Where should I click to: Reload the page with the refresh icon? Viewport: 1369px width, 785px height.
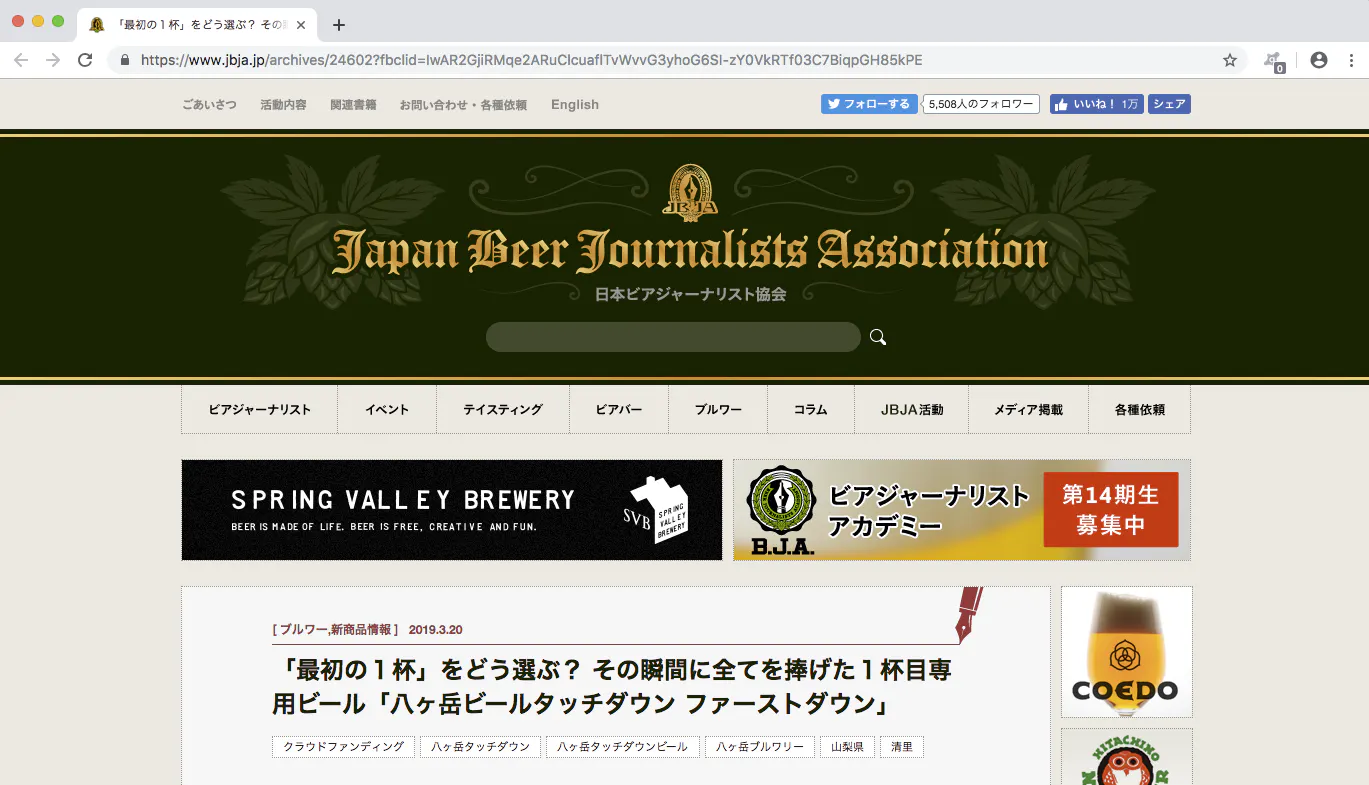(x=85, y=60)
